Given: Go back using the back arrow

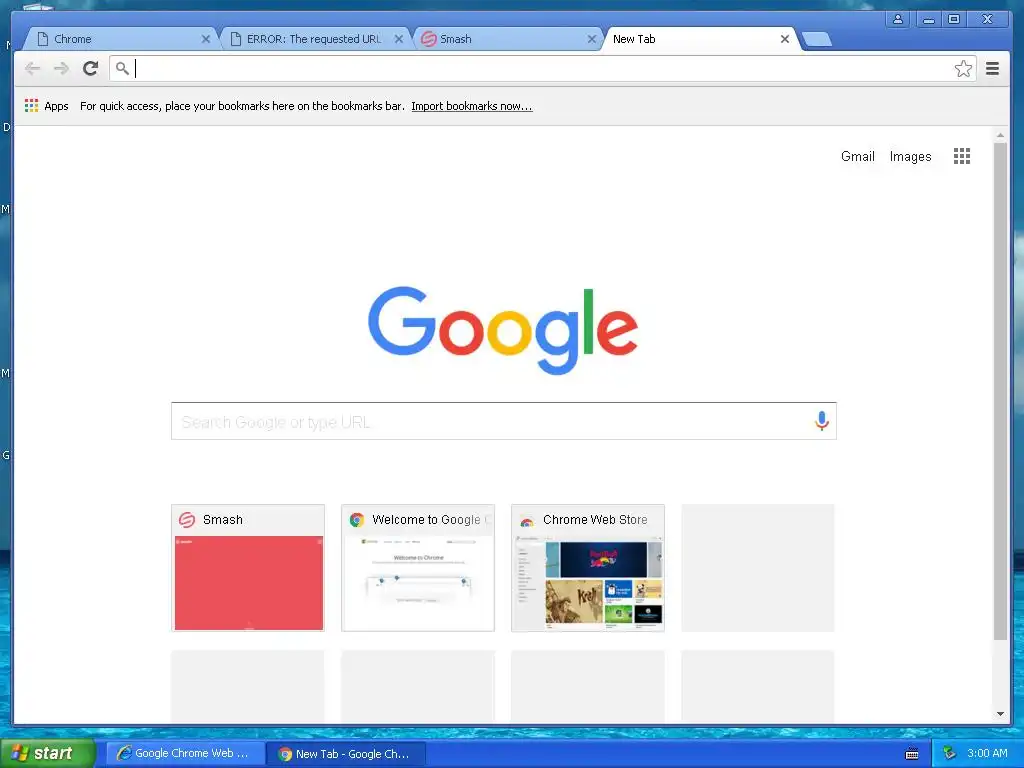Looking at the screenshot, I should [x=33, y=69].
